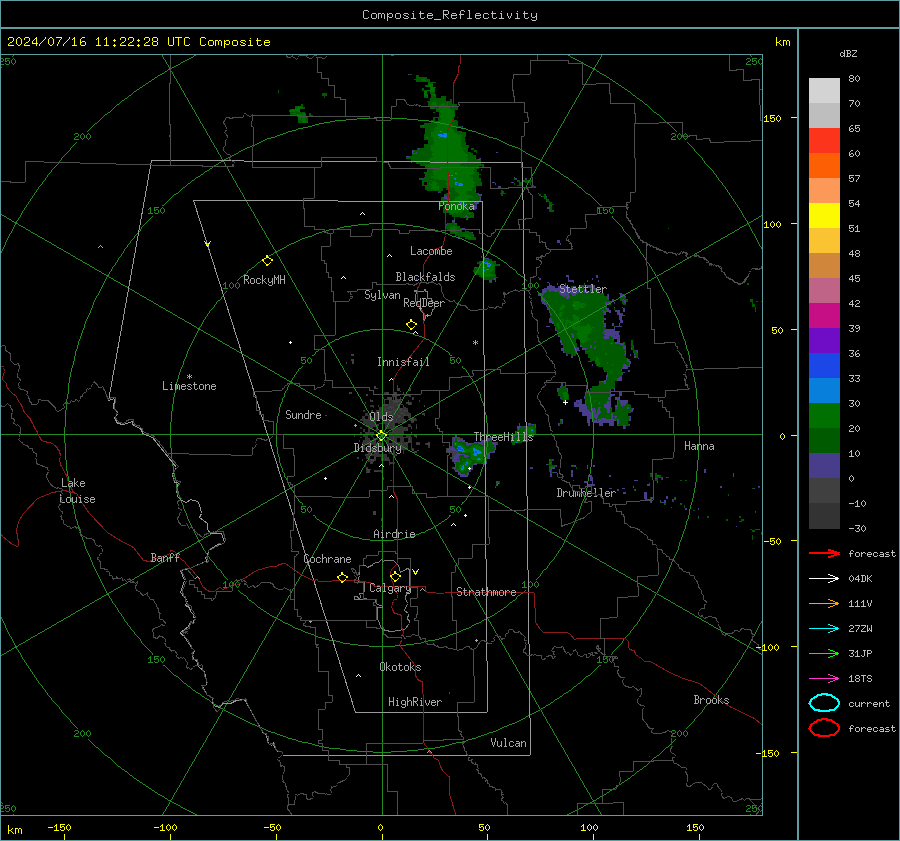Click the Airdrie city label
The width and height of the screenshot is (900, 841).
[x=394, y=534]
